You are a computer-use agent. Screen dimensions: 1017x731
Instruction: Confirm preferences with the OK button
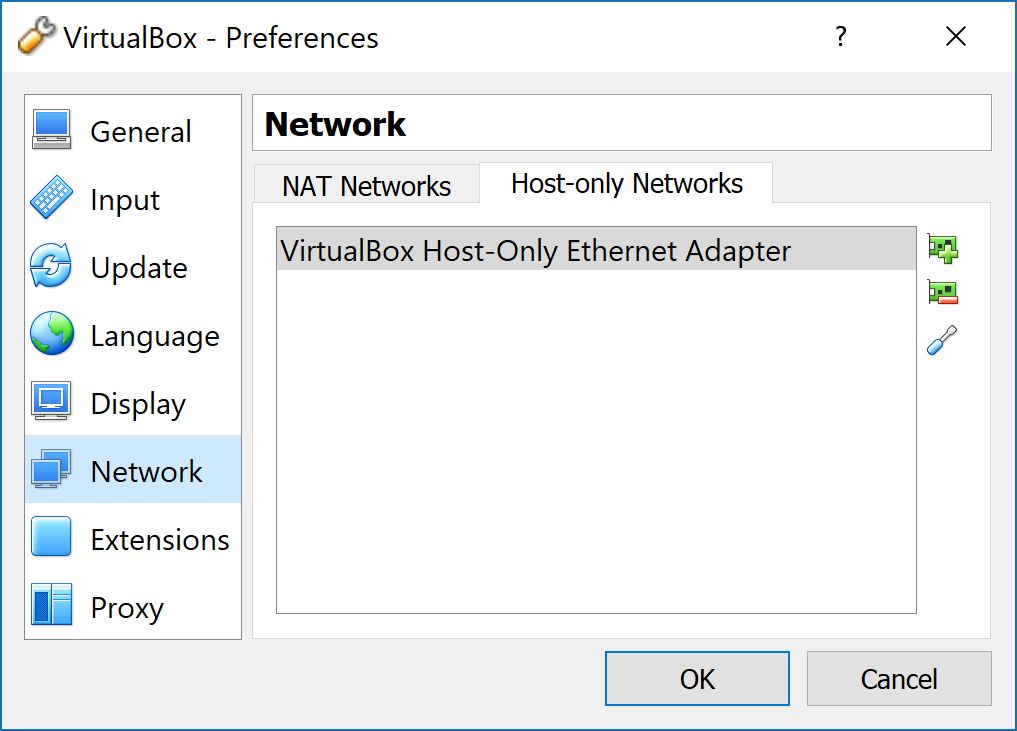click(697, 678)
